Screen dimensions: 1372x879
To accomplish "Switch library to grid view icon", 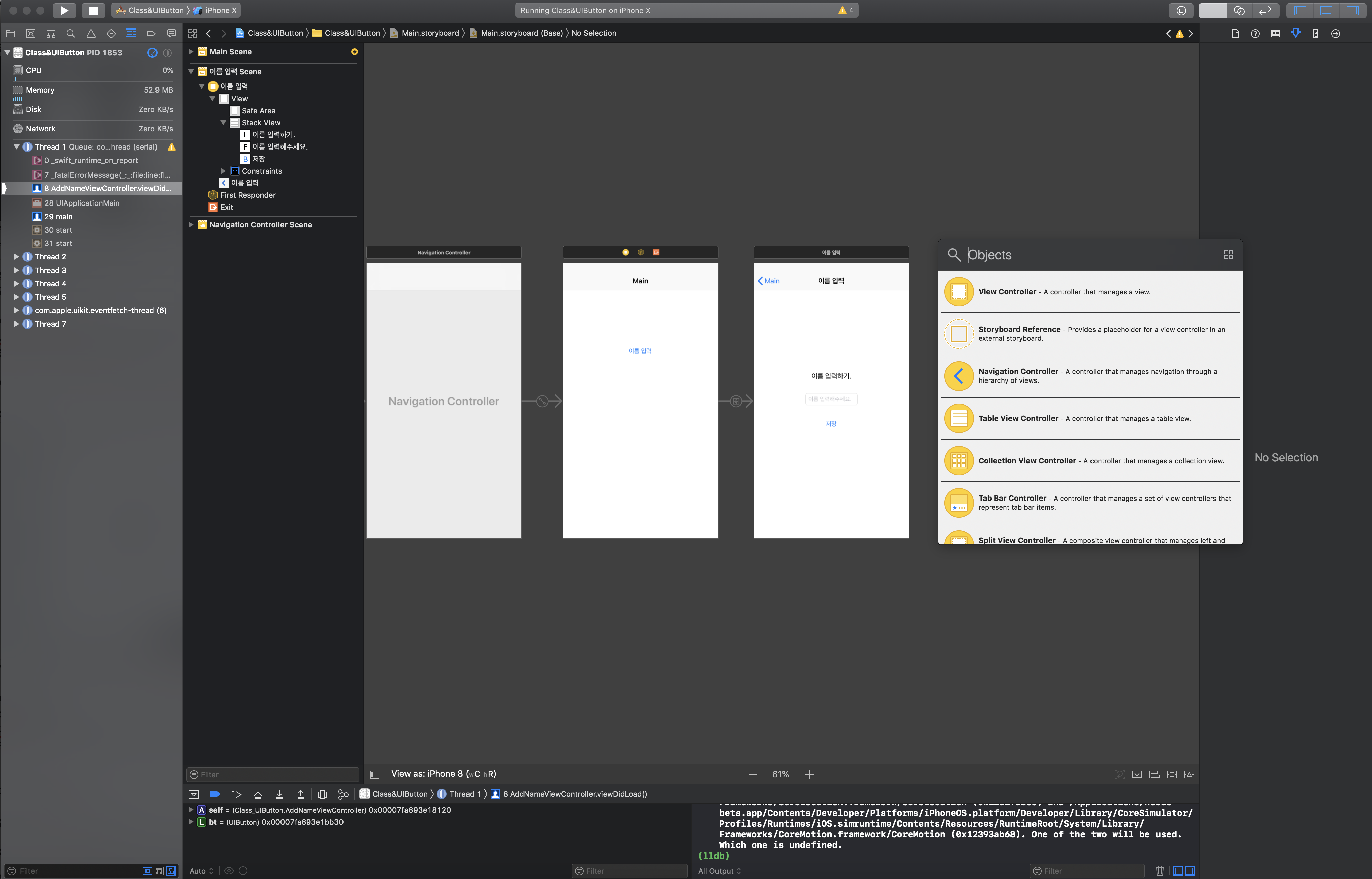I will click(1228, 254).
